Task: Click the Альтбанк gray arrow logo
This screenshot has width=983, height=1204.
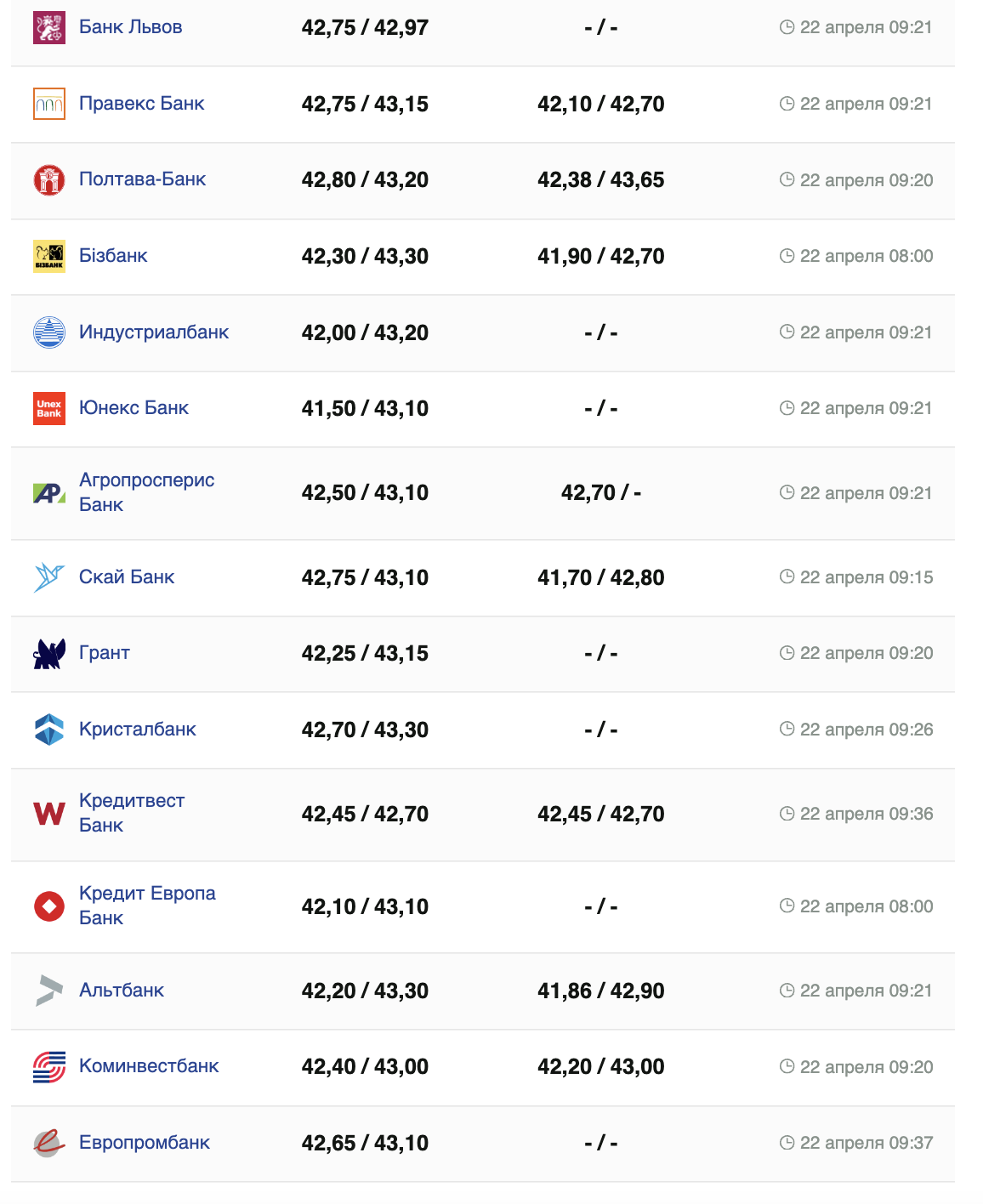Action: pyautogui.click(x=49, y=991)
